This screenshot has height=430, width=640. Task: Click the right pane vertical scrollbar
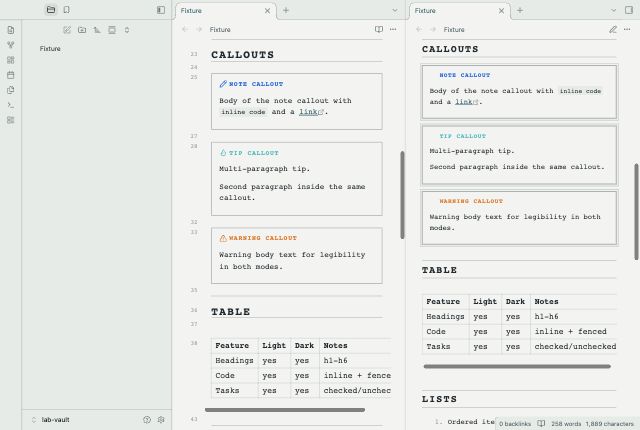636,211
